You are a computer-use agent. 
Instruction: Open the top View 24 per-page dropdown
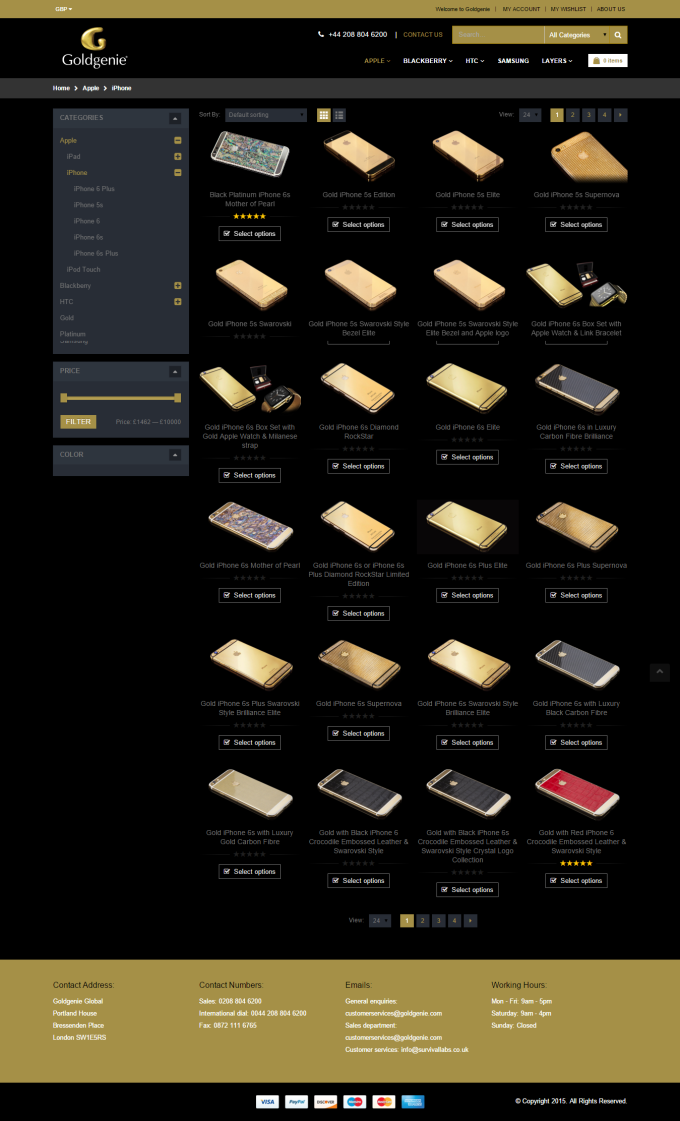click(x=530, y=115)
